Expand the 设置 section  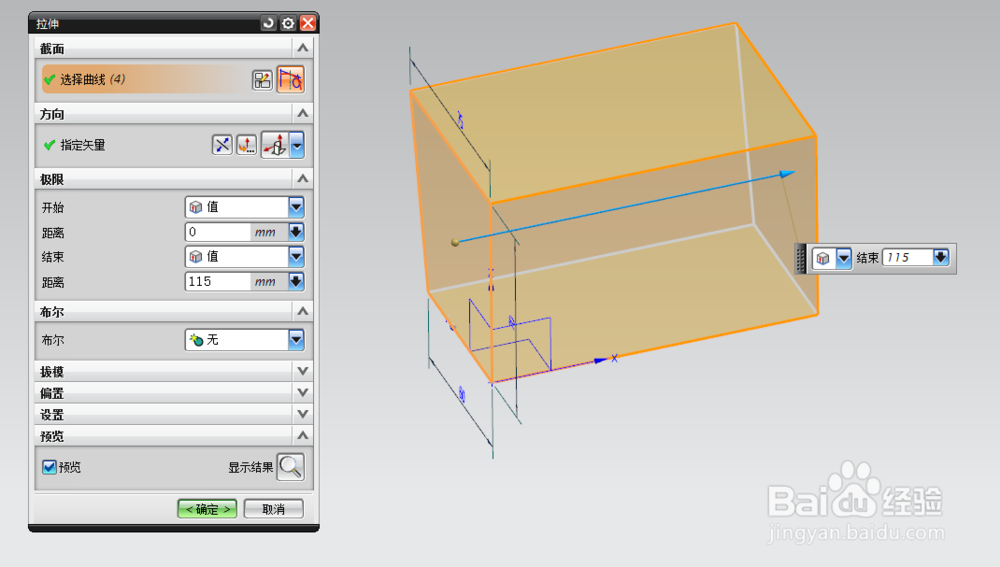(302, 414)
